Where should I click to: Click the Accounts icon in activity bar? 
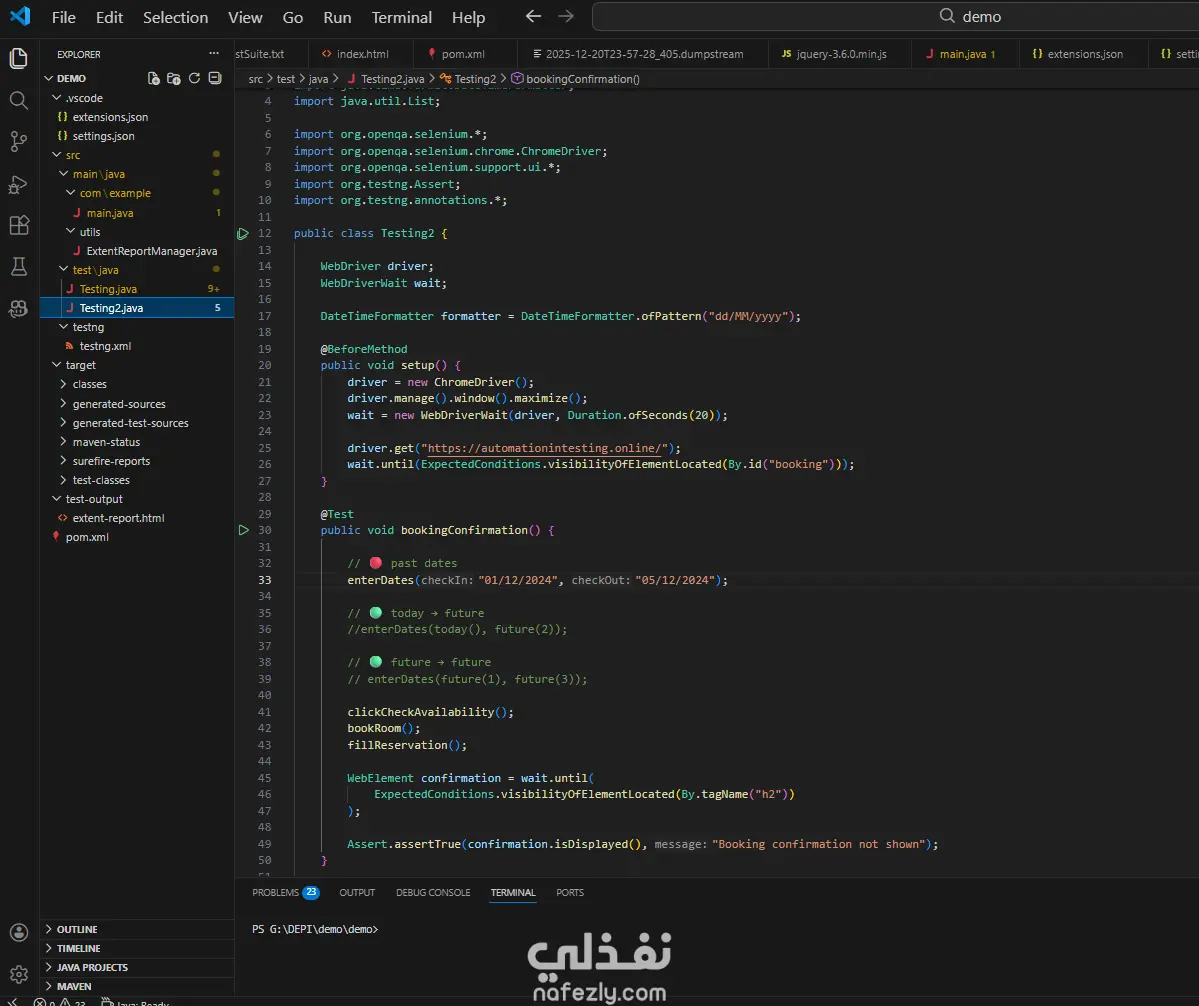pyautogui.click(x=18, y=932)
